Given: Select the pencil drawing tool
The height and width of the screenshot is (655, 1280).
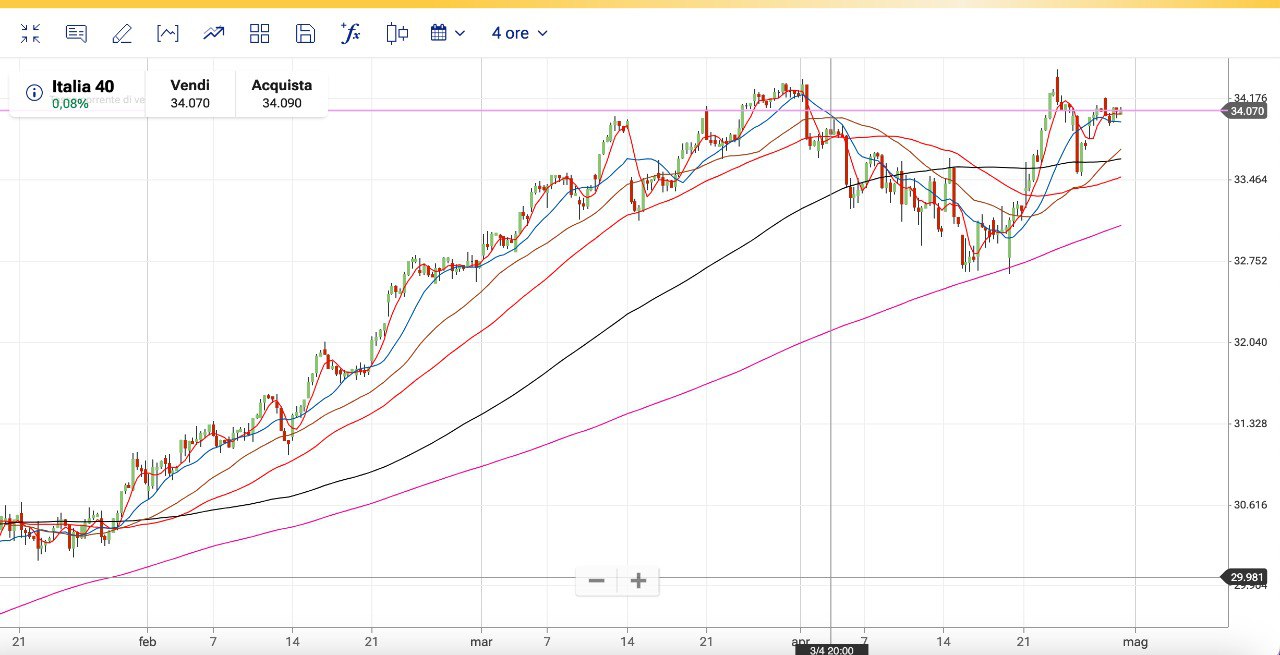Looking at the screenshot, I should pyautogui.click(x=122, y=33).
